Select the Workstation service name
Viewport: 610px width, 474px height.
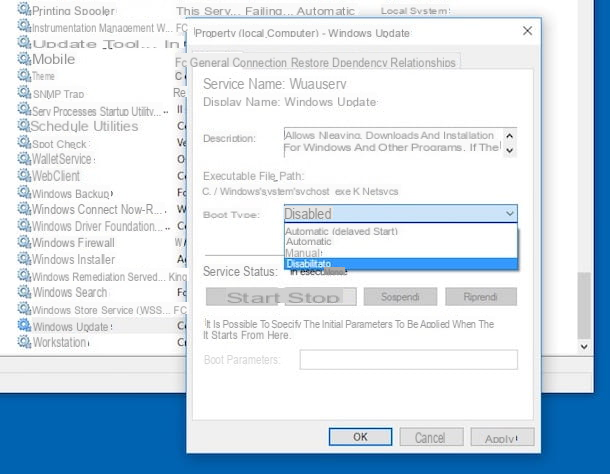pyautogui.click(x=60, y=342)
